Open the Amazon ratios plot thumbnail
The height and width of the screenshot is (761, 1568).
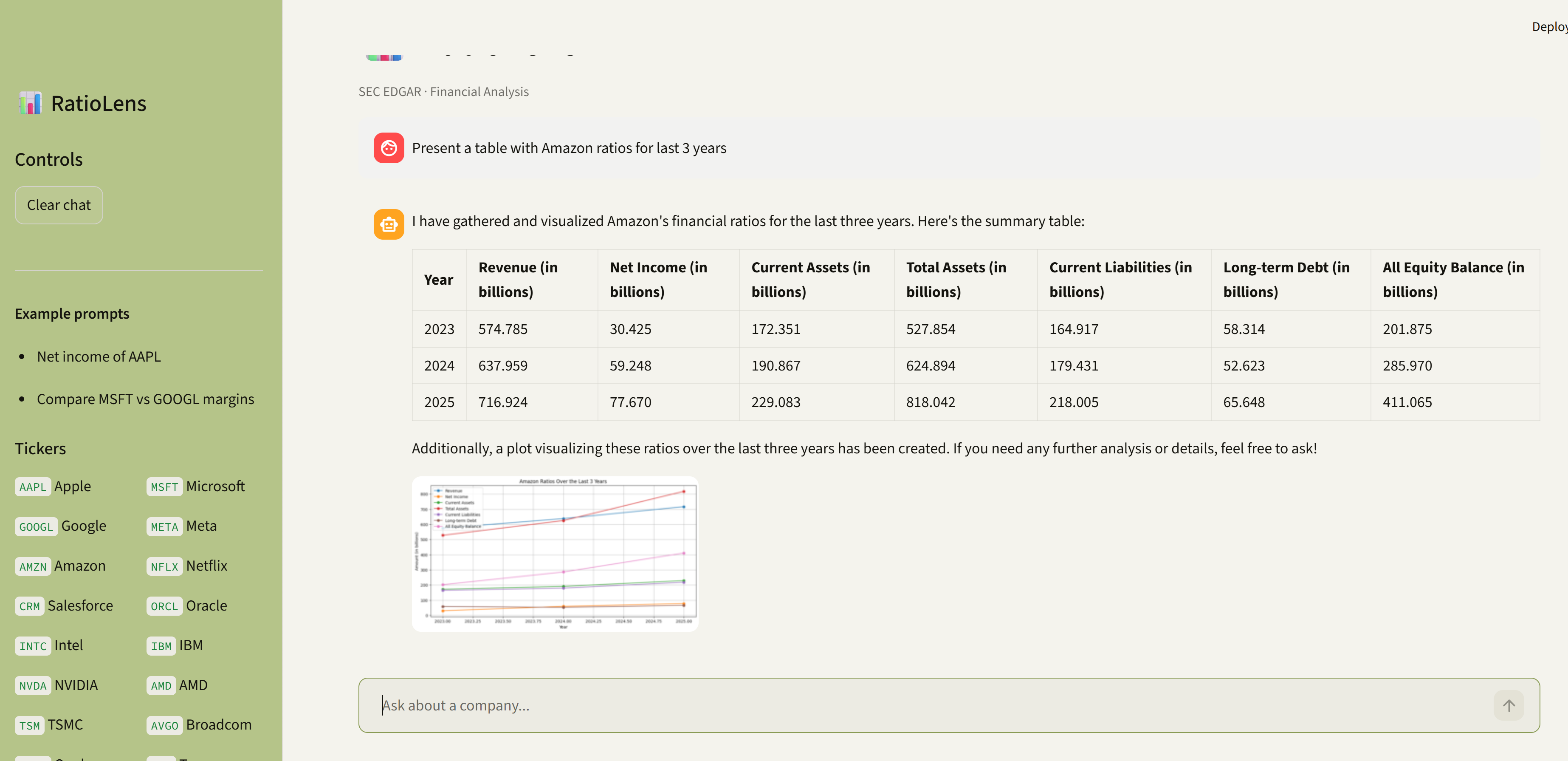click(x=555, y=553)
